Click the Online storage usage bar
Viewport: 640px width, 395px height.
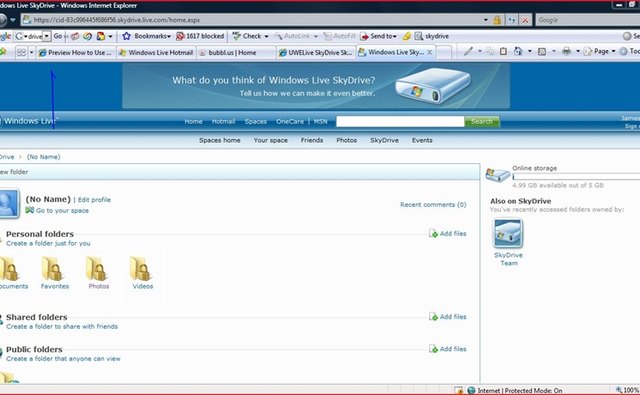coord(576,177)
